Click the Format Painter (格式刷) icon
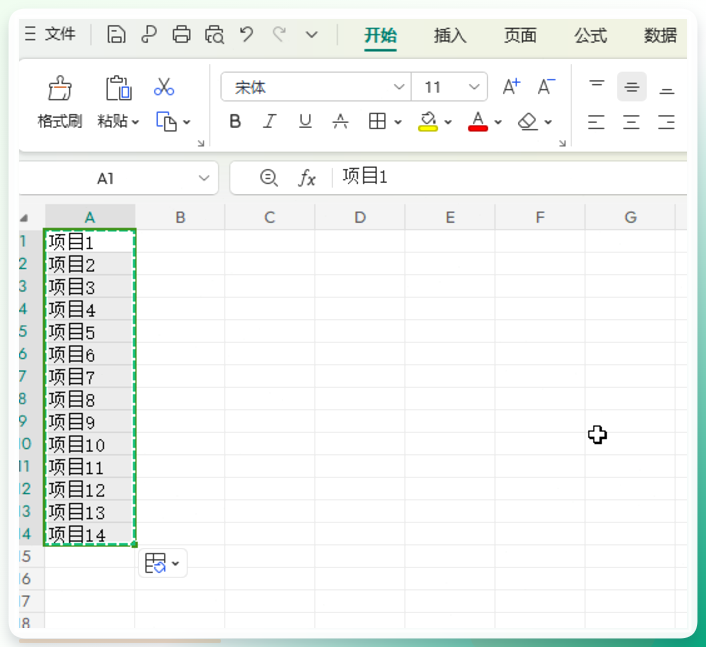The image size is (706, 647). click(60, 88)
